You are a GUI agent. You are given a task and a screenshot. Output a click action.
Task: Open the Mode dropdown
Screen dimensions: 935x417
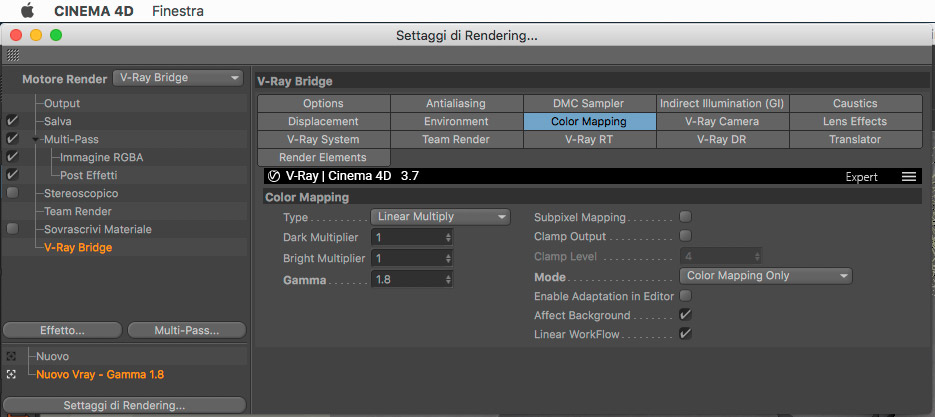point(766,276)
